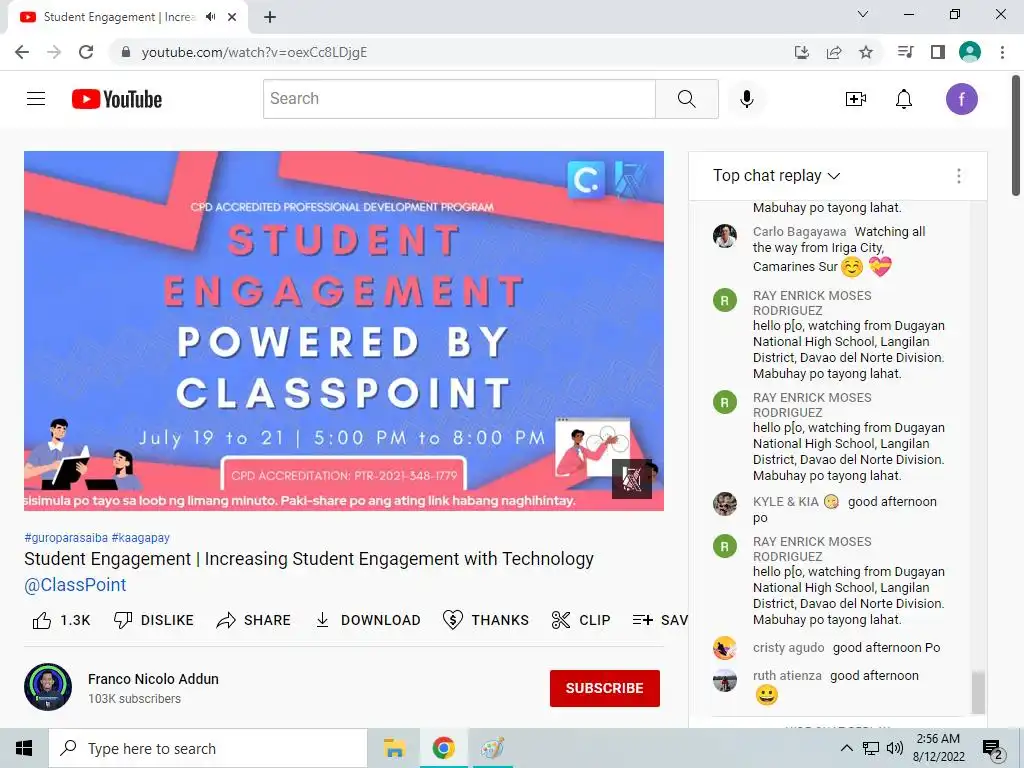The height and width of the screenshot is (768, 1024).
Task: Show hidden system tray icons
Action: click(x=846, y=748)
